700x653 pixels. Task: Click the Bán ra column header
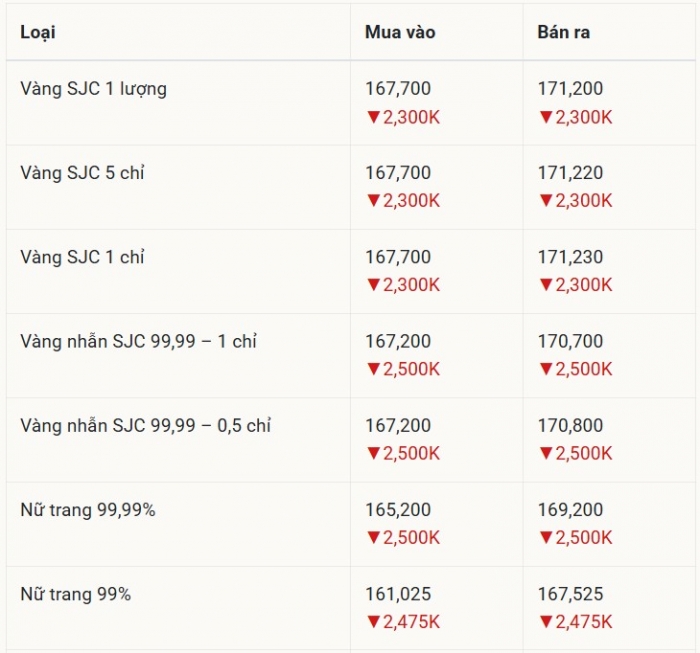[x=564, y=32]
